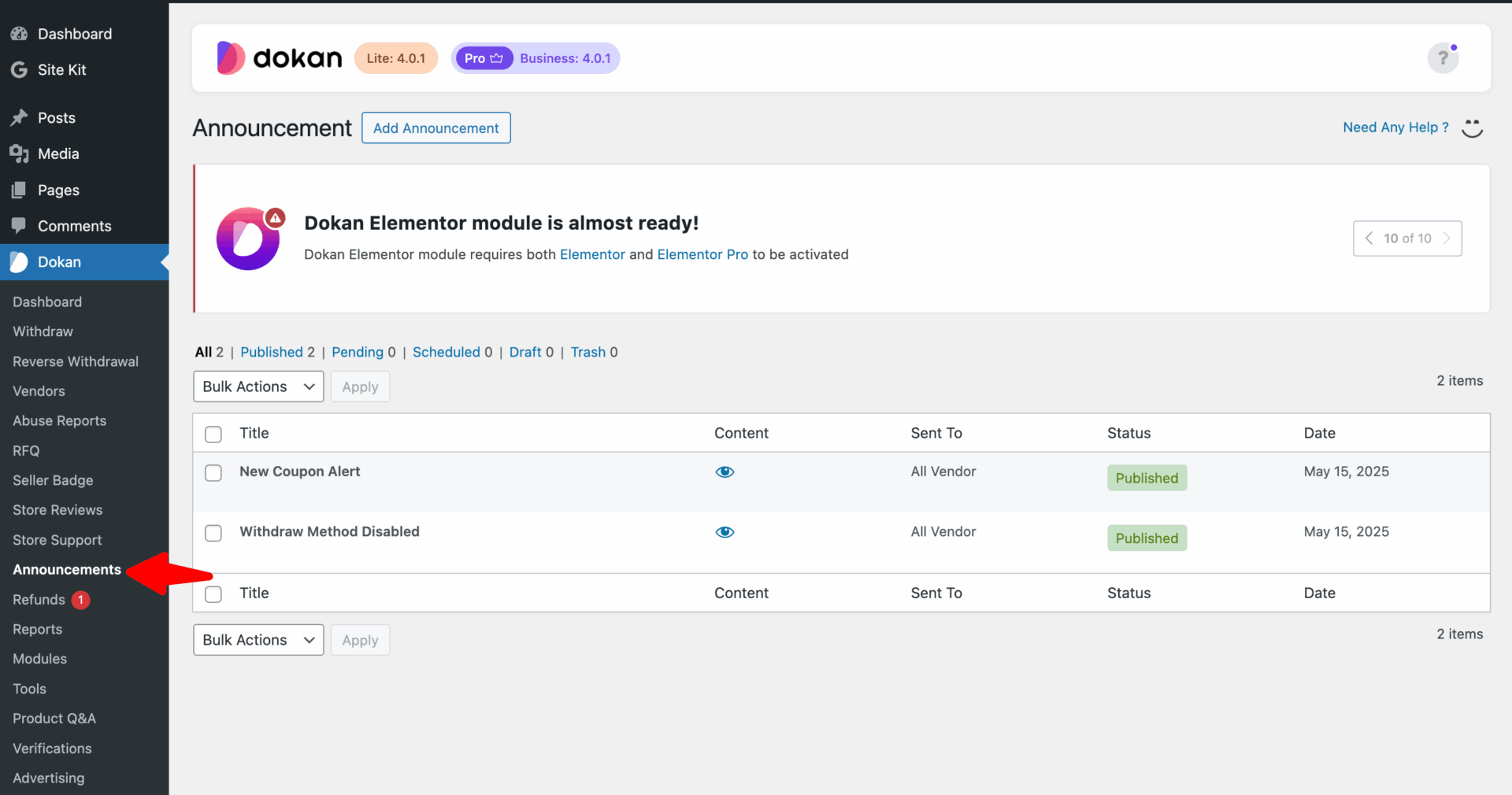Image resolution: width=1512 pixels, height=795 pixels.
Task: View content of Withdraw Method Disabled
Action: (724, 532)
